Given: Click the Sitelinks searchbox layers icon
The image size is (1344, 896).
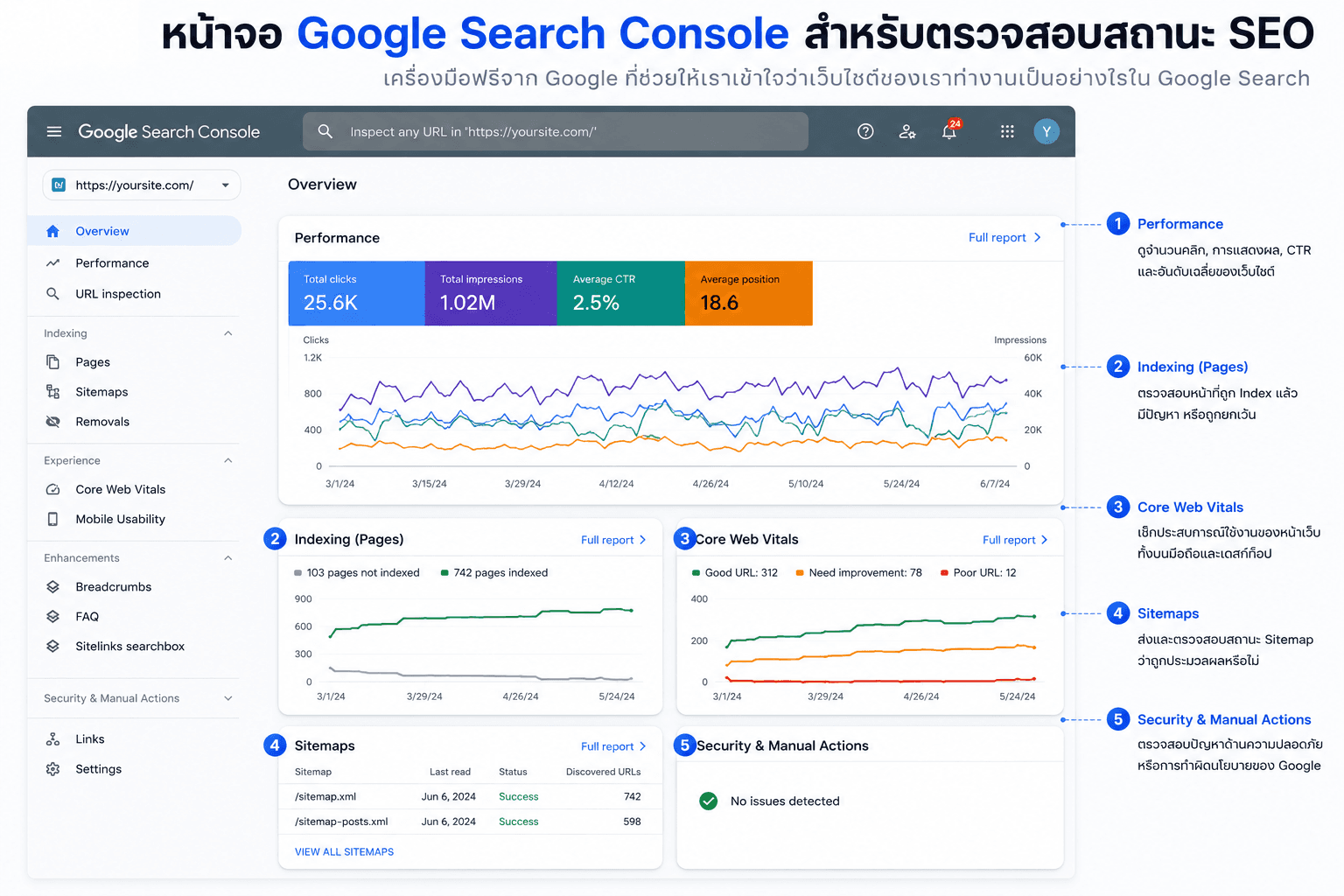Looking at the screenshot, I should 52,647.
